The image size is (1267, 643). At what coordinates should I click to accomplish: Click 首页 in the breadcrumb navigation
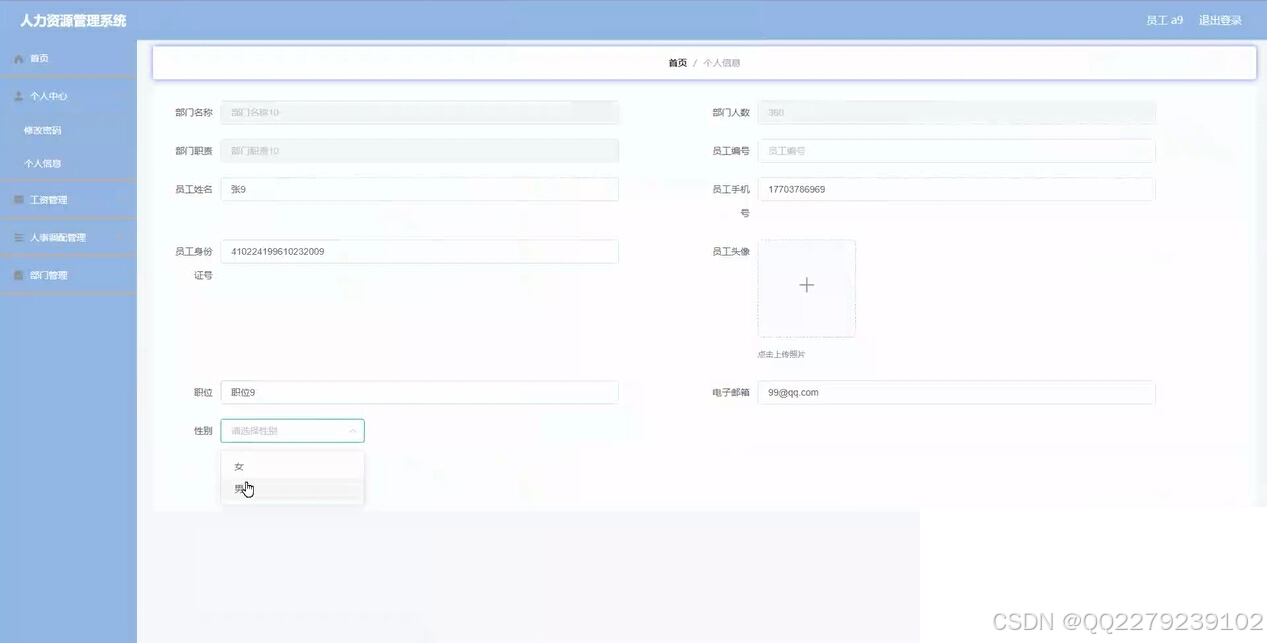(677, 62)
